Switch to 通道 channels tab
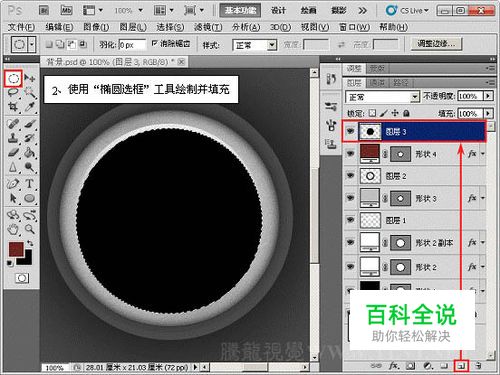Screen dimensions: 500x375 click(377, 82)
